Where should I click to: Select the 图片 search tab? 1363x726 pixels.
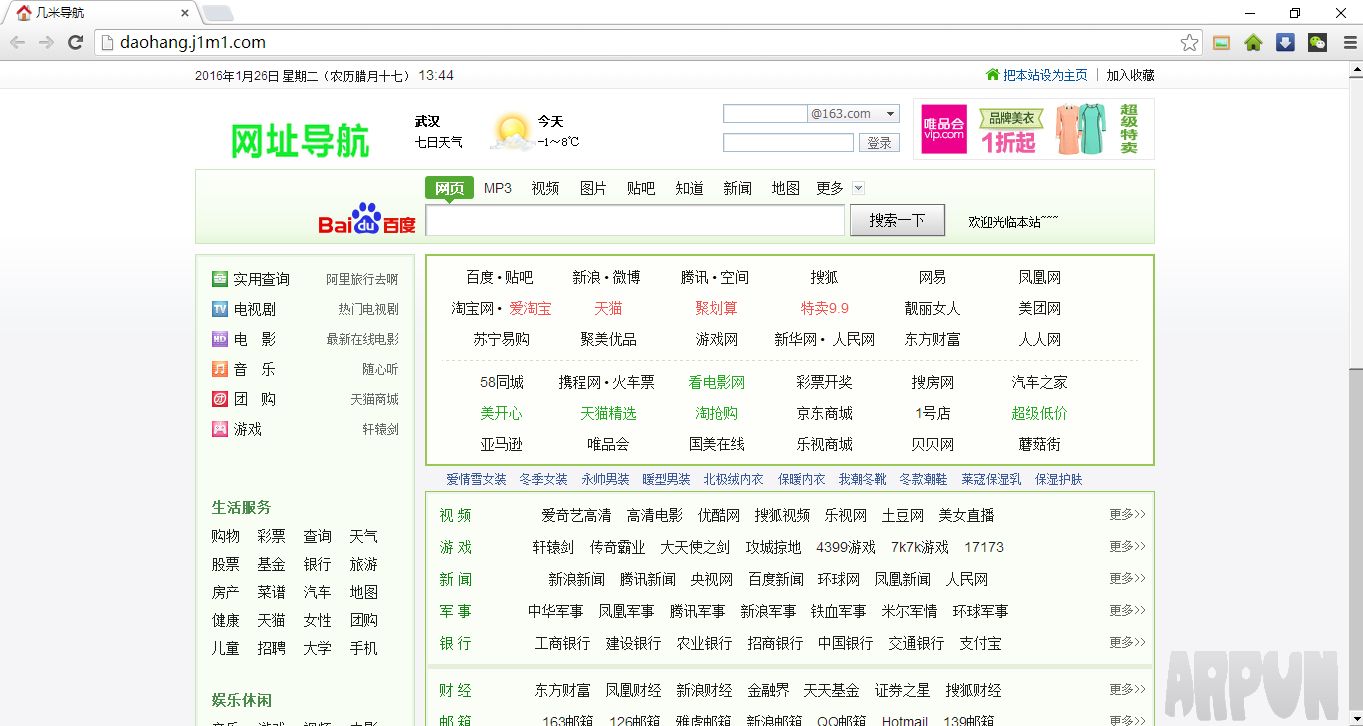(593, 188)
